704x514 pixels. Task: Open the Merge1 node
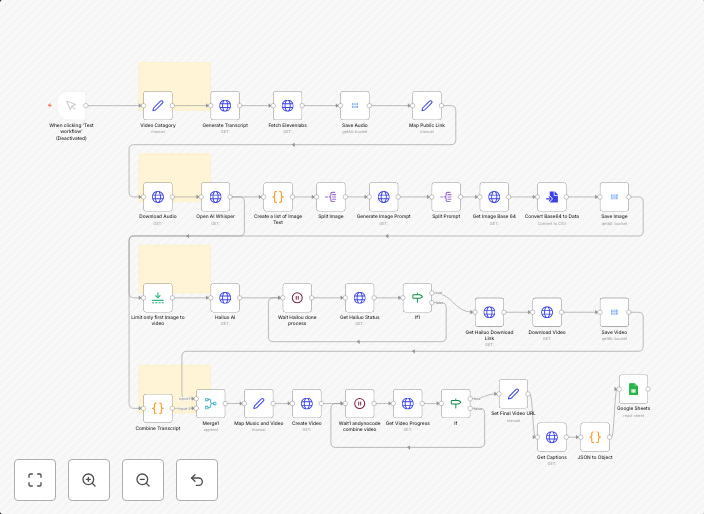coord(211,404)
